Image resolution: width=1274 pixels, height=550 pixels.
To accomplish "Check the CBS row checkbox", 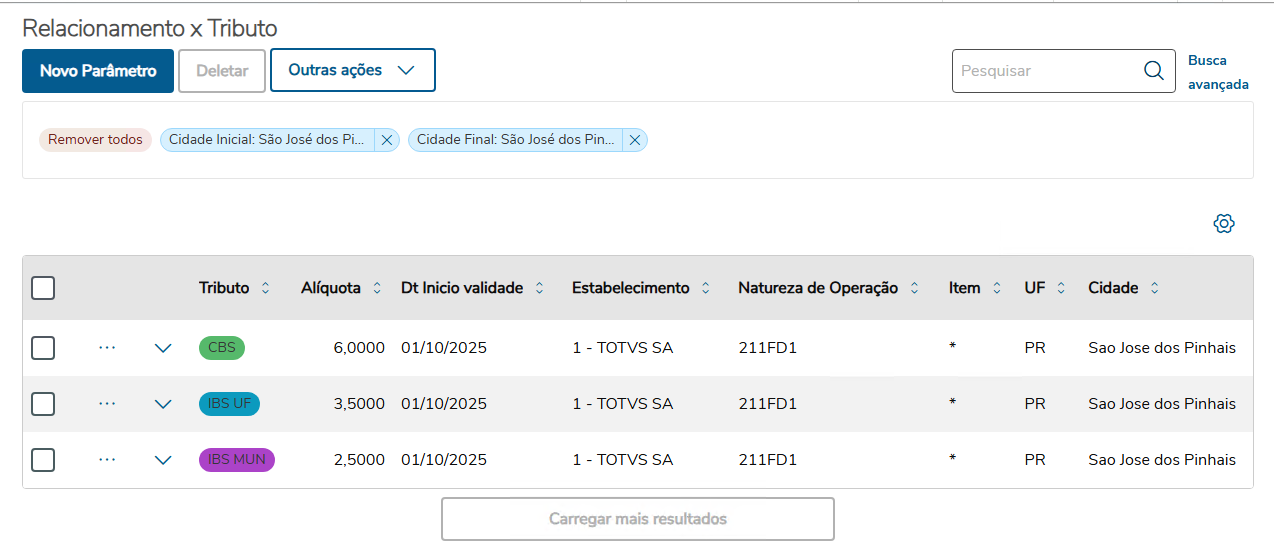I will coord(43,348).
